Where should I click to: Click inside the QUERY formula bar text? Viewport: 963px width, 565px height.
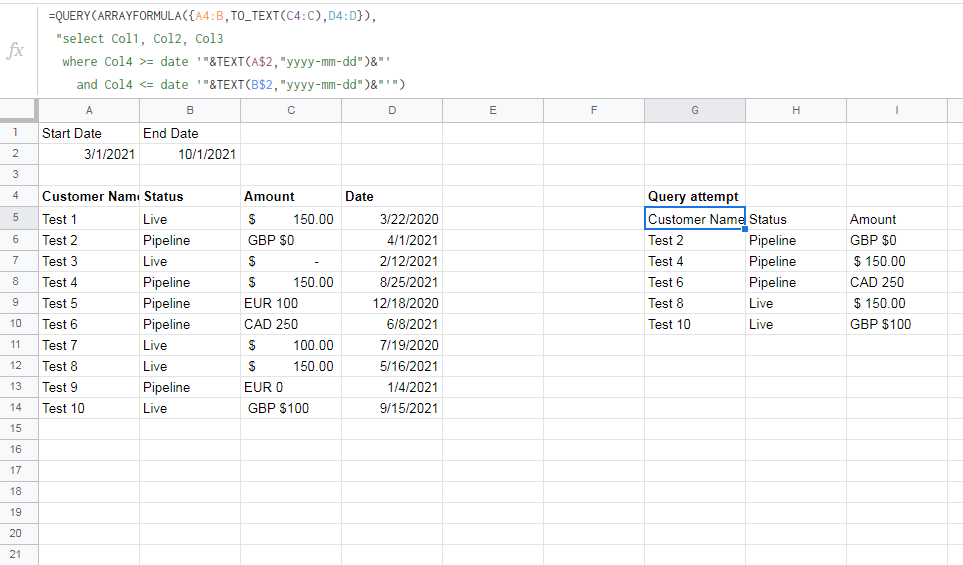[x=227, y=50]
